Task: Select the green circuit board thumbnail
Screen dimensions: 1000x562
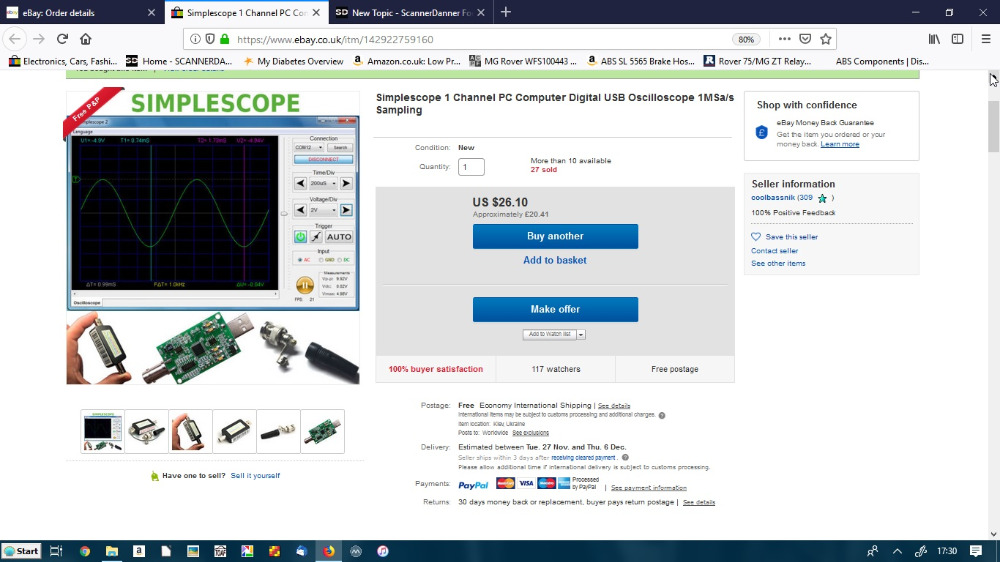Action: (323, 431)
